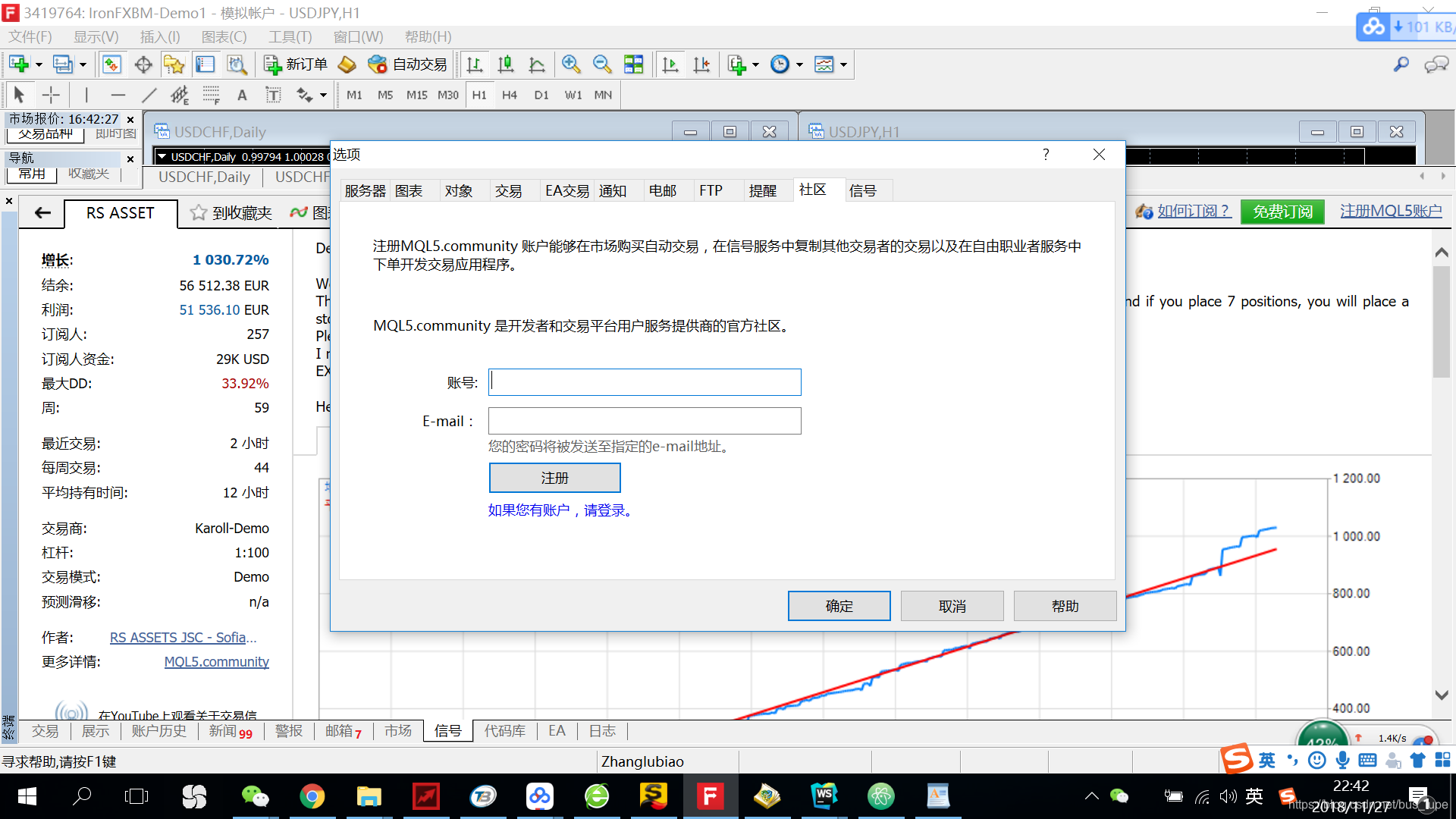Switch to the H4 timeframe
The image size is (1456, 819).
click(x=510, y=95)
